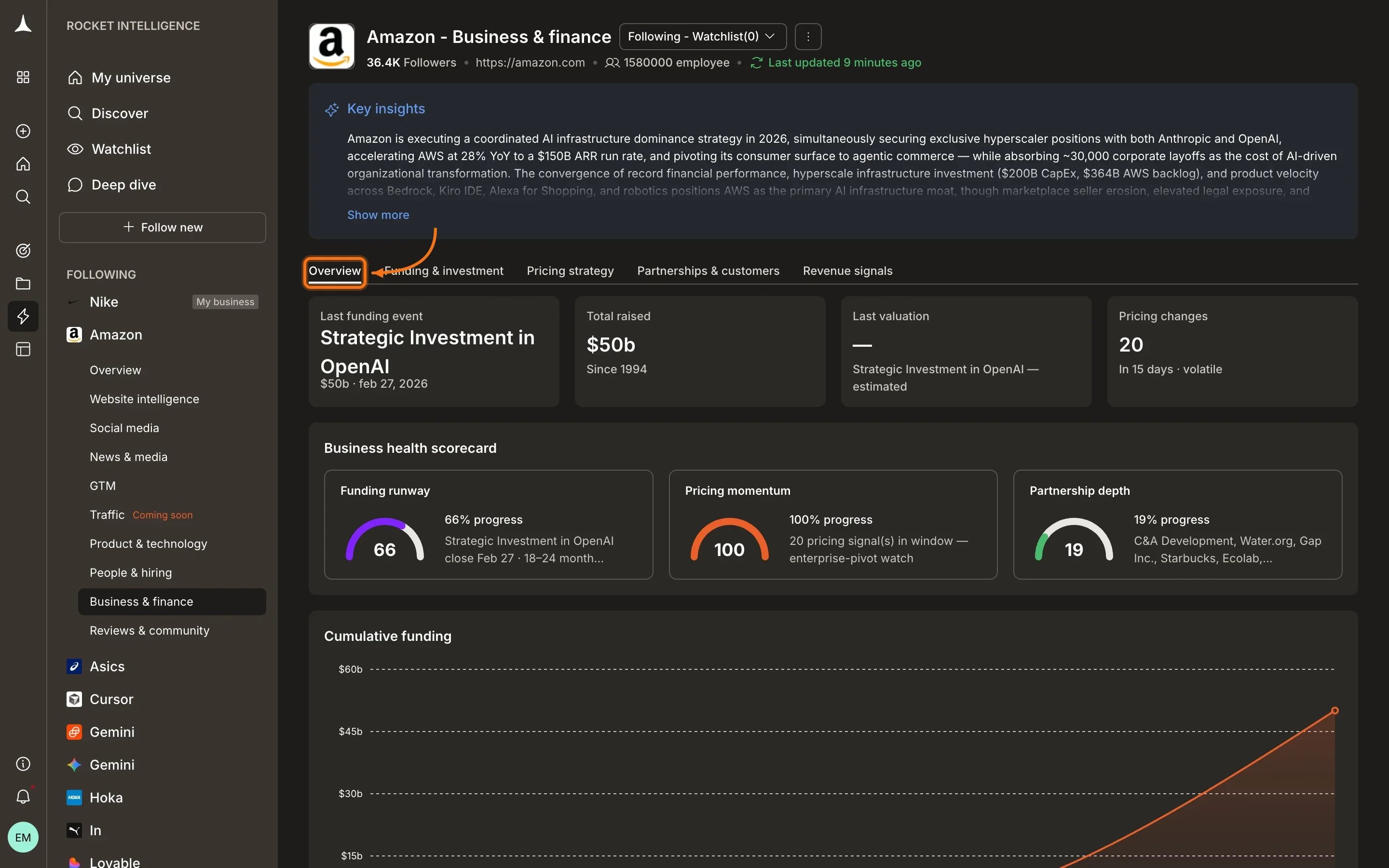Select the lightning bolt icon in the left rail
Image resolution: width=1389 pixels, height=868 pixels.
point(23,316)
